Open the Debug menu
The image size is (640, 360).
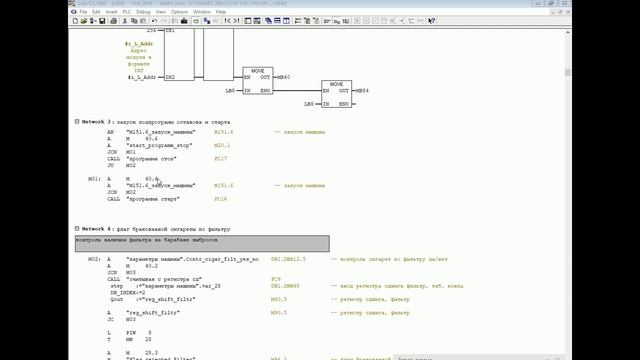tap(143, 12)
